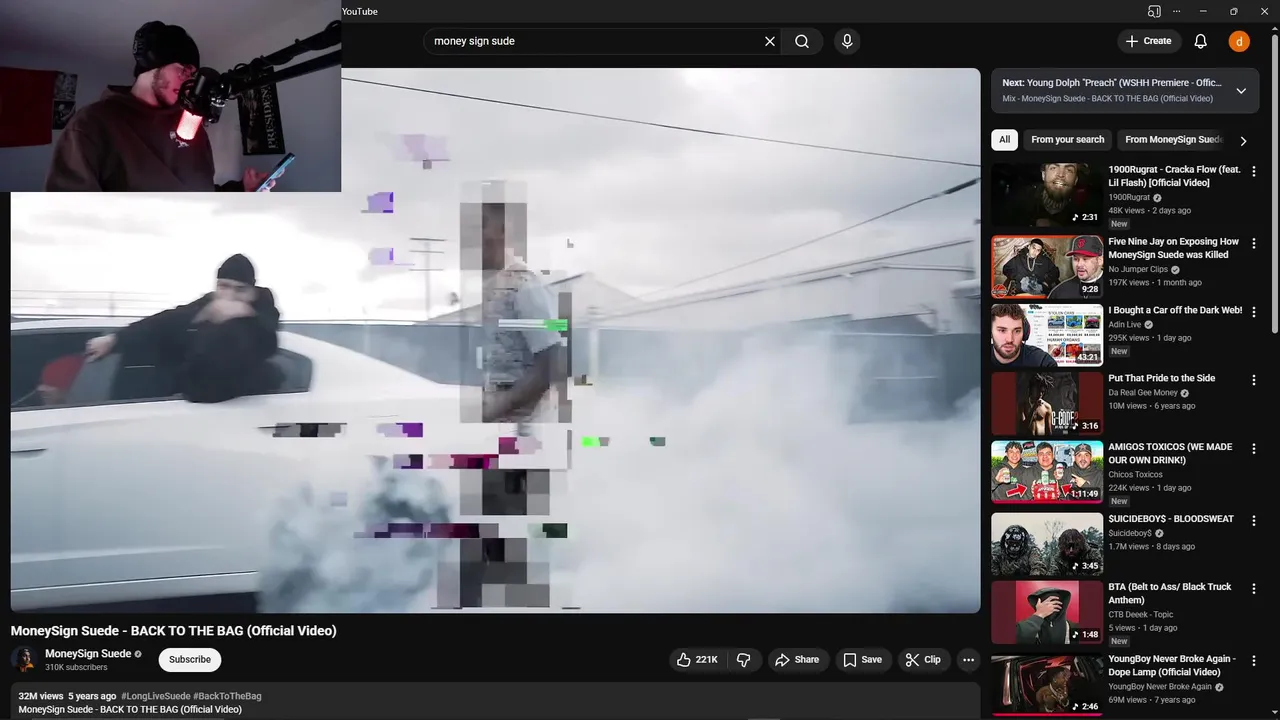Open the I Bought a Car thumbnail

tap(1047, 335)
